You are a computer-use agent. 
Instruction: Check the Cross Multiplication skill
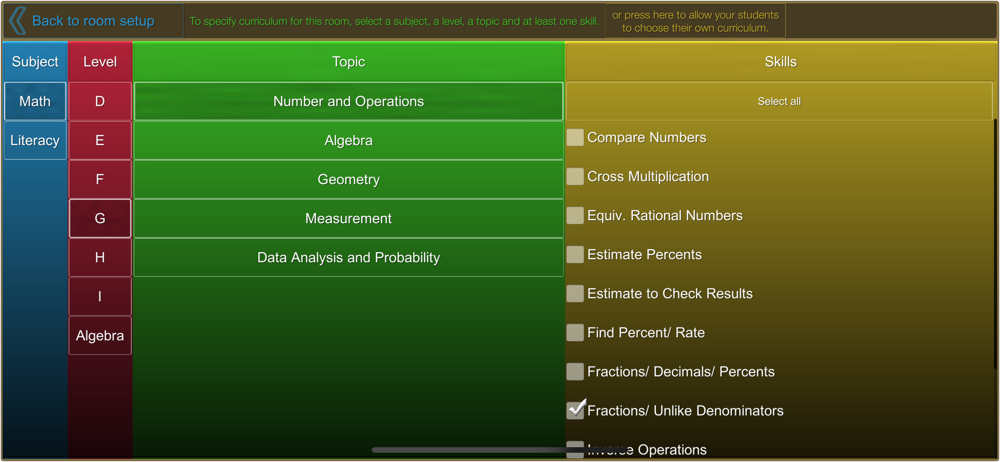coord(575,177)
